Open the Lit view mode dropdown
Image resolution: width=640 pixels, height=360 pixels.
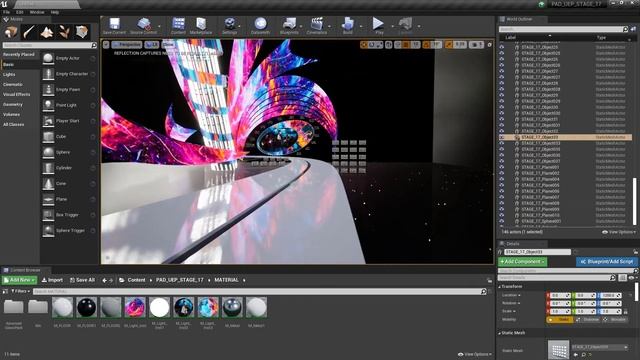point(151,44)
